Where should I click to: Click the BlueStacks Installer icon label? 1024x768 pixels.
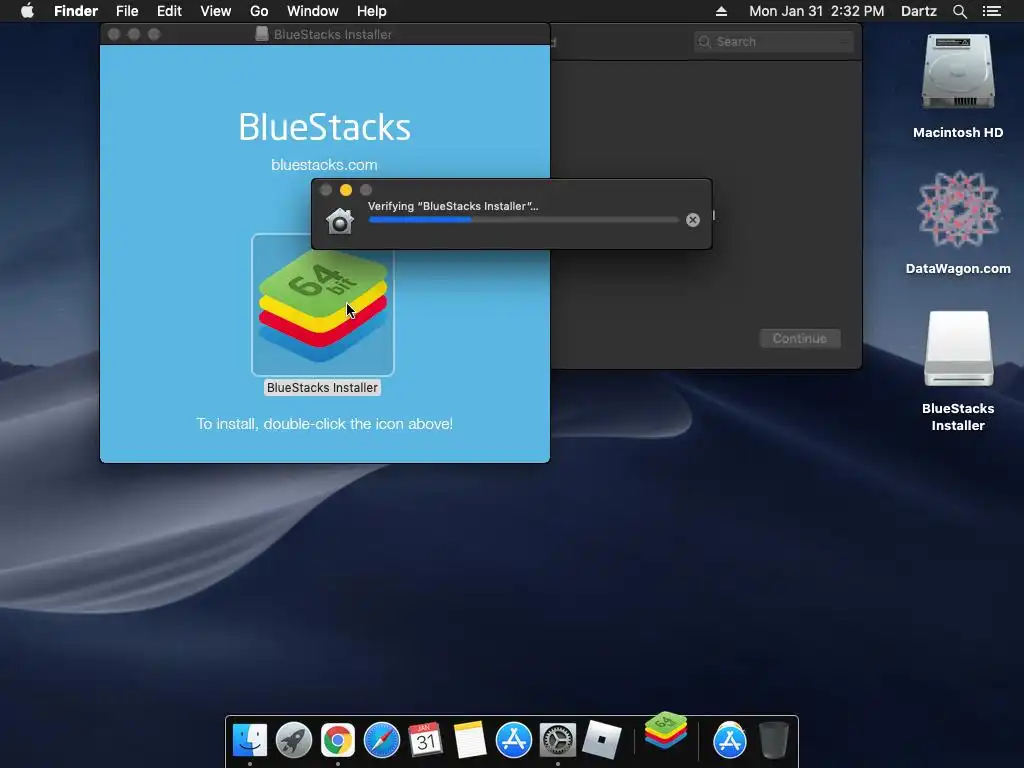(322, 387)
